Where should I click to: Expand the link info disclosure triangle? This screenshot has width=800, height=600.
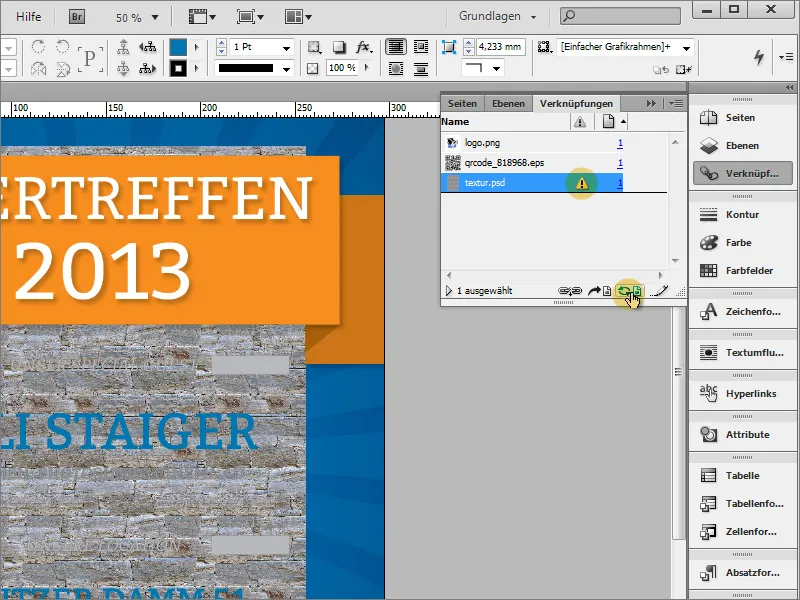[x=448, y=291]
